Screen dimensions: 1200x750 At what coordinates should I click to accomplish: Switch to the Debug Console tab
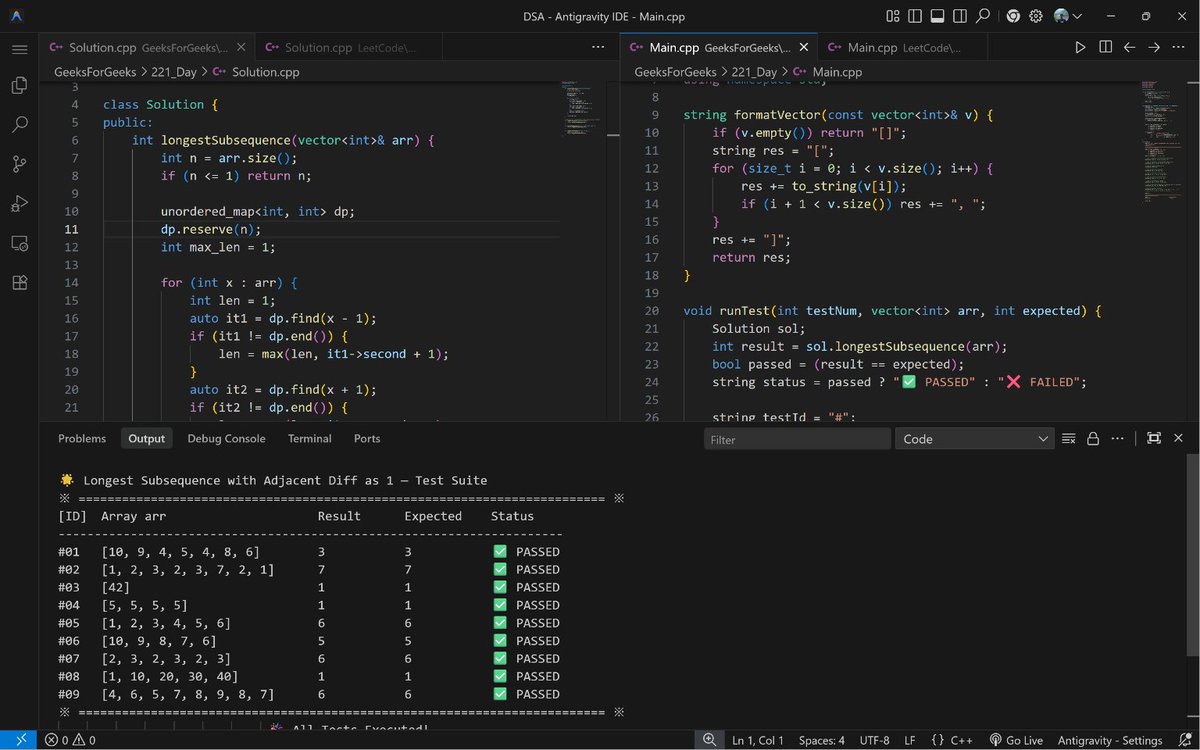pyautogui.click(x=226, y=438)
